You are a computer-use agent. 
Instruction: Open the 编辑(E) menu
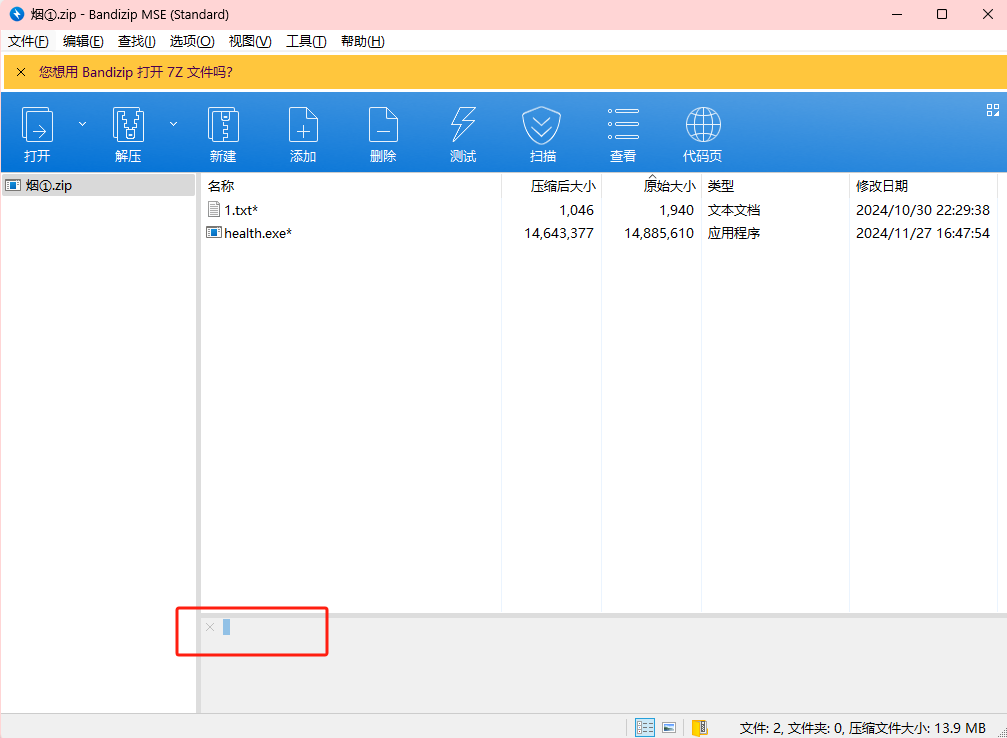pyautogui.click(x=83, y=41)
